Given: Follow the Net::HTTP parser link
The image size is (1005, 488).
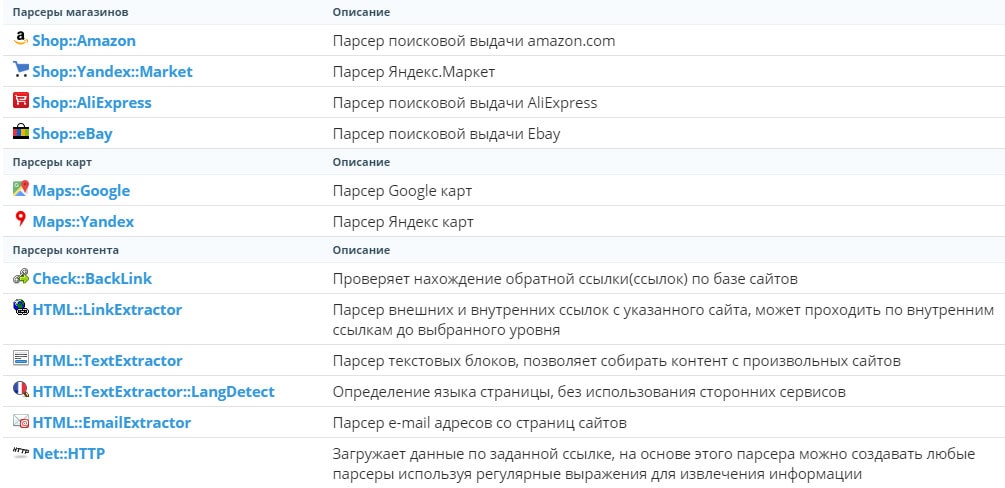Looking at the screenshot, I should pyautogui.click(x=69, y=454).
